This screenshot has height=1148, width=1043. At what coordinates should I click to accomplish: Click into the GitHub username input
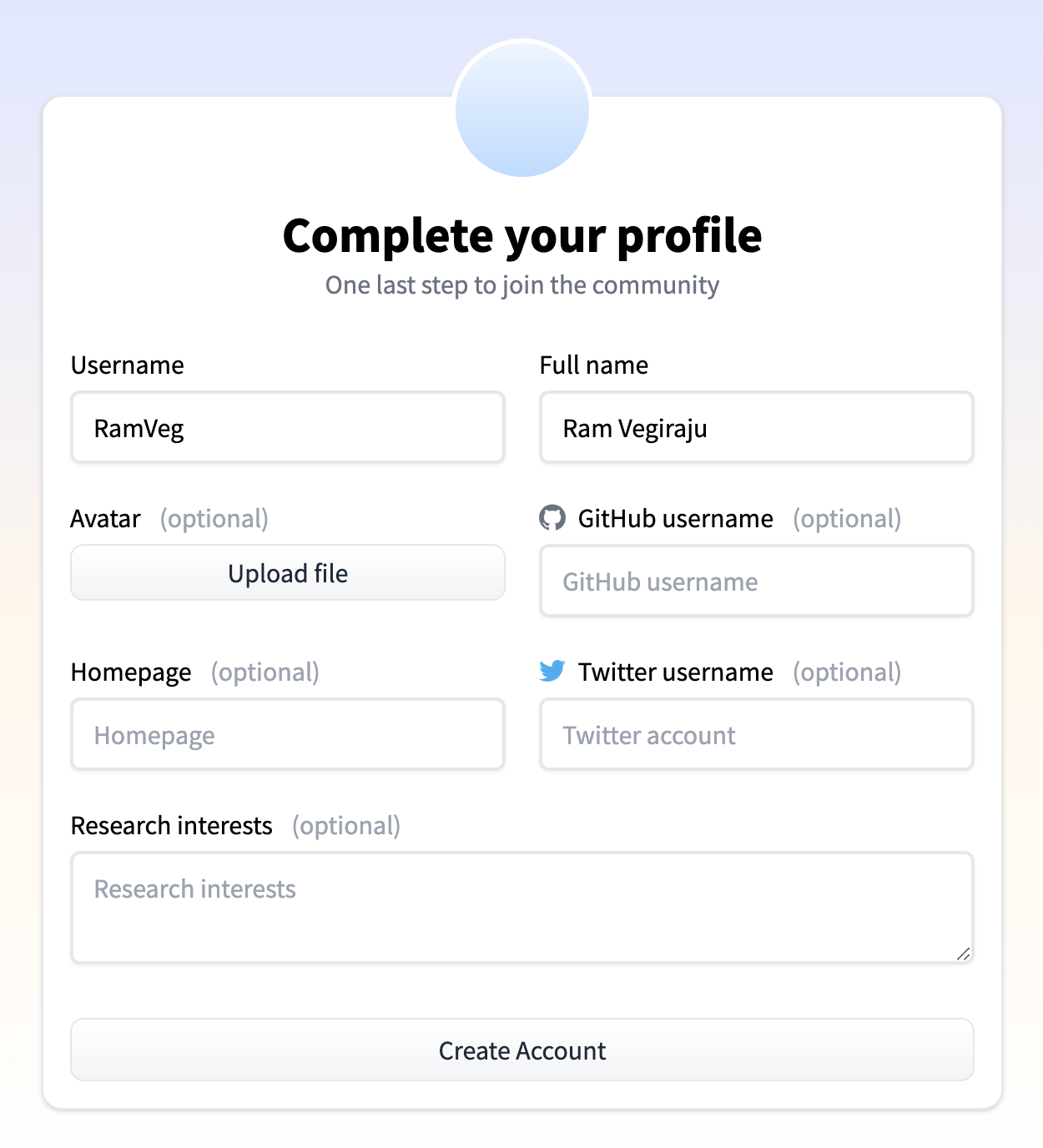coord(756,582)
